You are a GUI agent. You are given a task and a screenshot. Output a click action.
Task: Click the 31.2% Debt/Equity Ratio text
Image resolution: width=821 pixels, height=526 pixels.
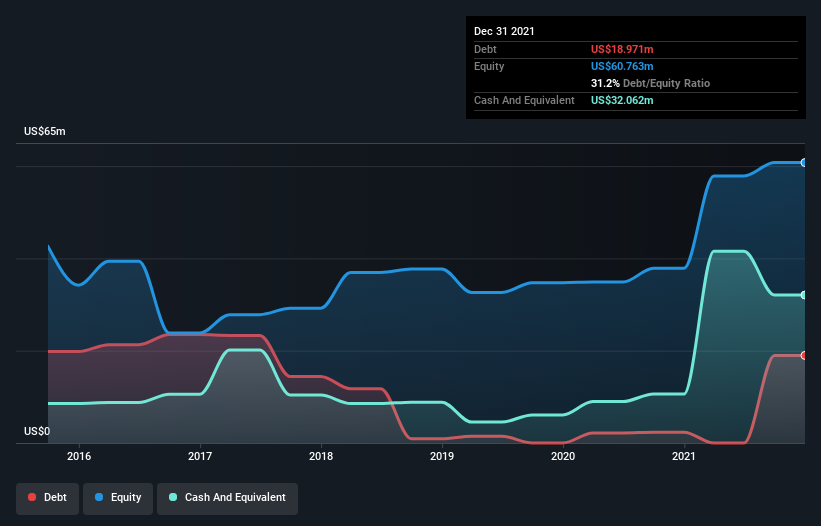coord(650,83)
